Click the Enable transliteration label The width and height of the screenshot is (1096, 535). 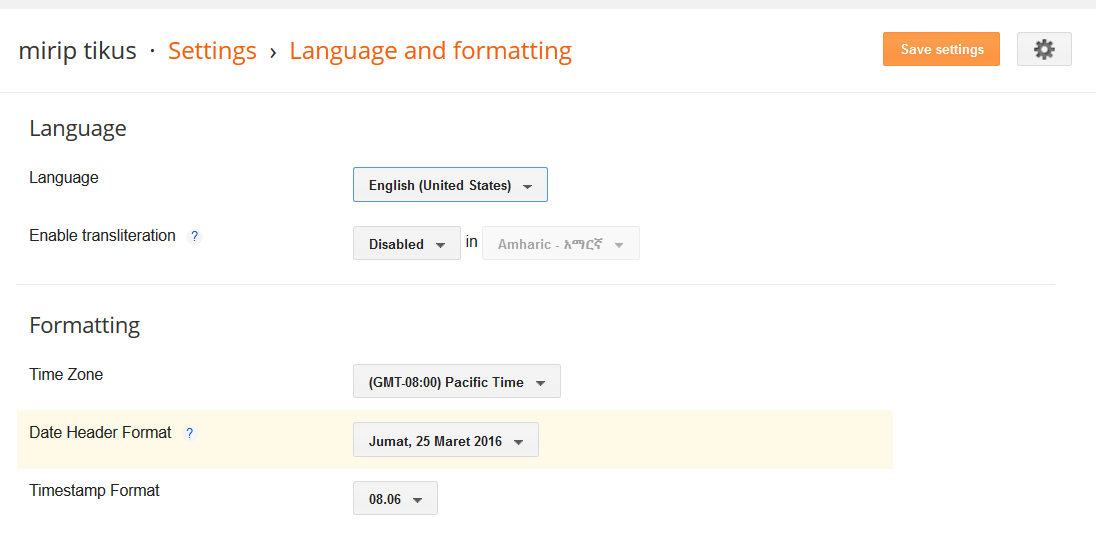102,236
